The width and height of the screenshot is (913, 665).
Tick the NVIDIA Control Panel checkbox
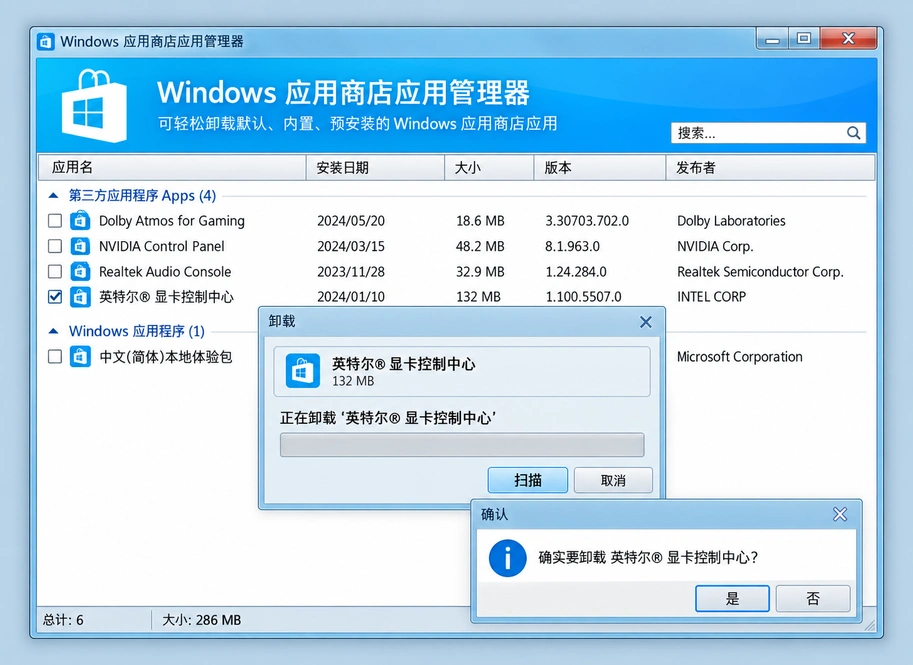tap(55, 246)
